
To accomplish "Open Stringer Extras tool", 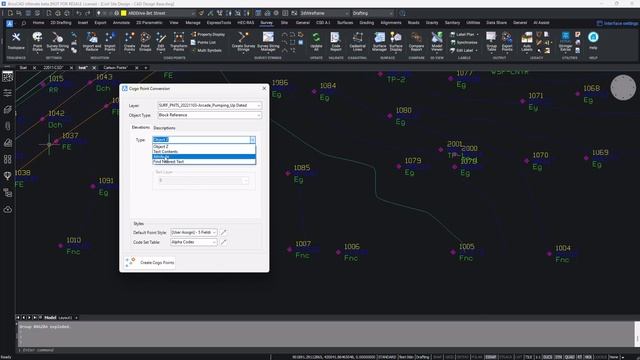I will pos(565,42).
